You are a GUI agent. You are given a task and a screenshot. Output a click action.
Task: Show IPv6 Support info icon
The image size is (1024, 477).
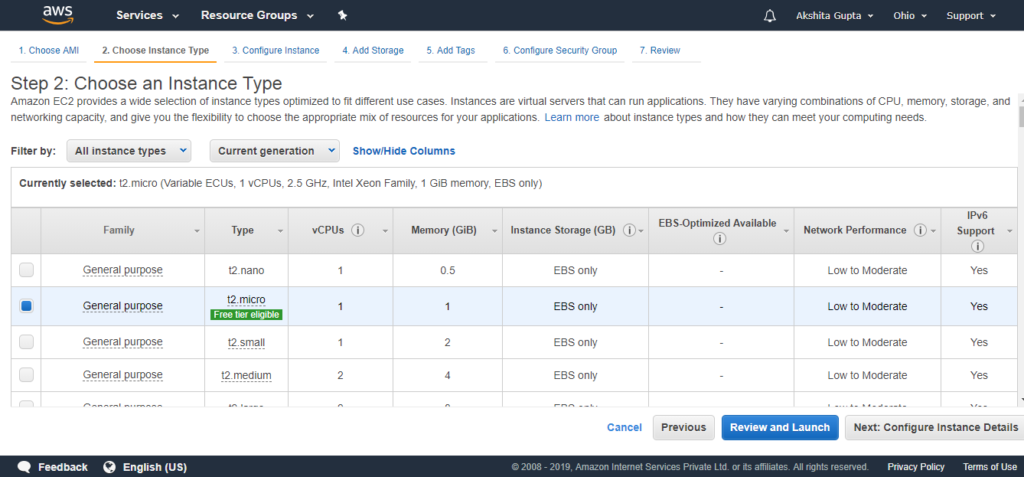(x=978, y=246)
